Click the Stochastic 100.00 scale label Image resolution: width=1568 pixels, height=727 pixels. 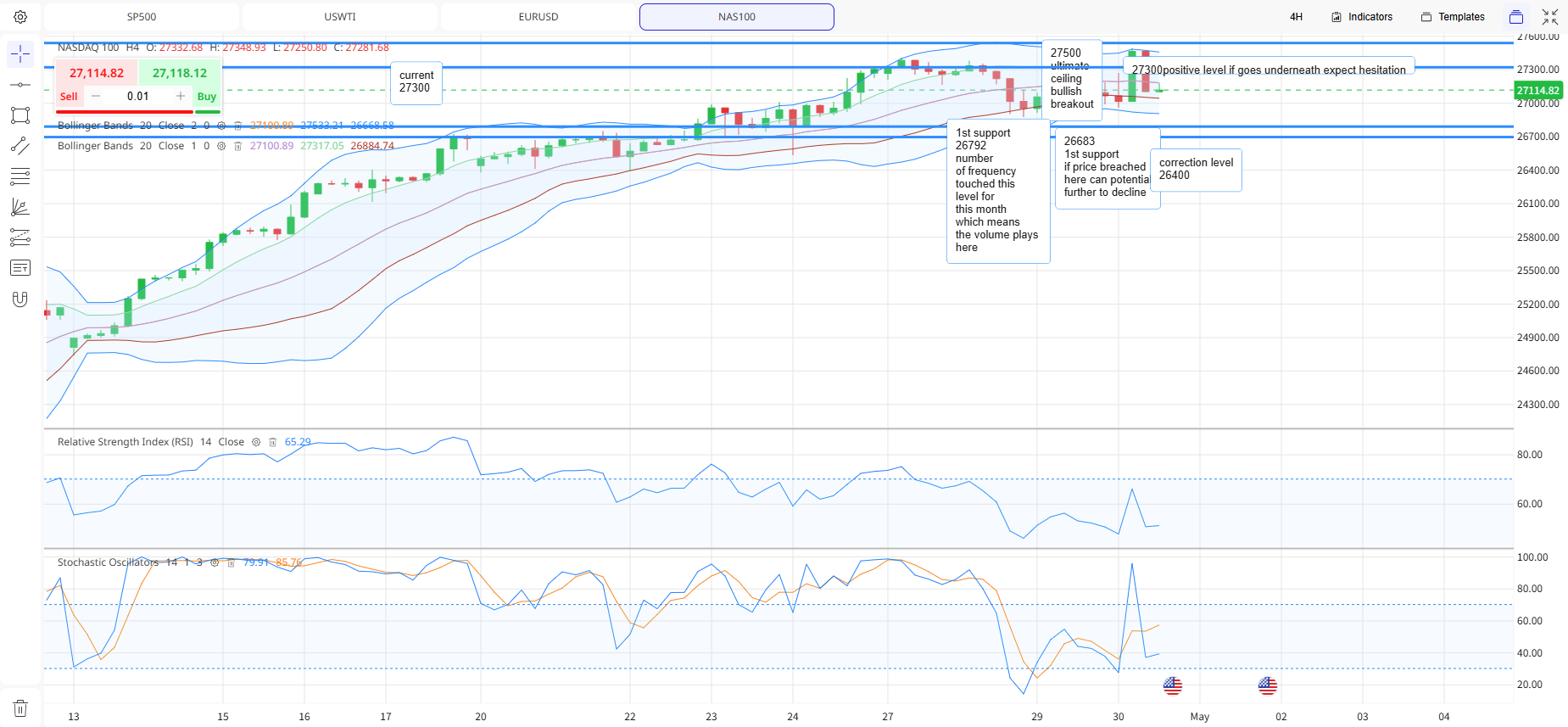click(1532, 557)
